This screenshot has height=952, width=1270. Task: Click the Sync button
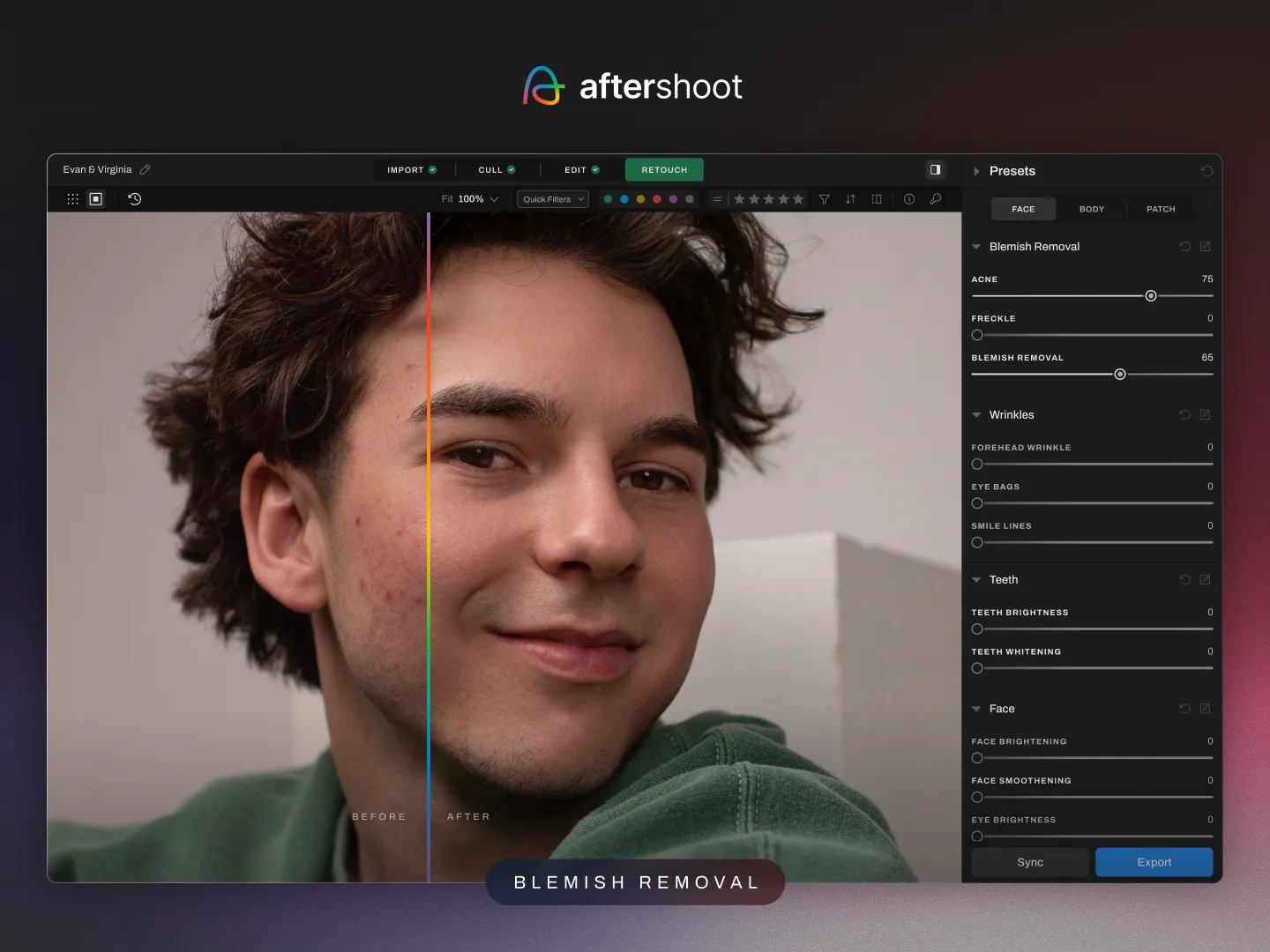[1029, 862]
